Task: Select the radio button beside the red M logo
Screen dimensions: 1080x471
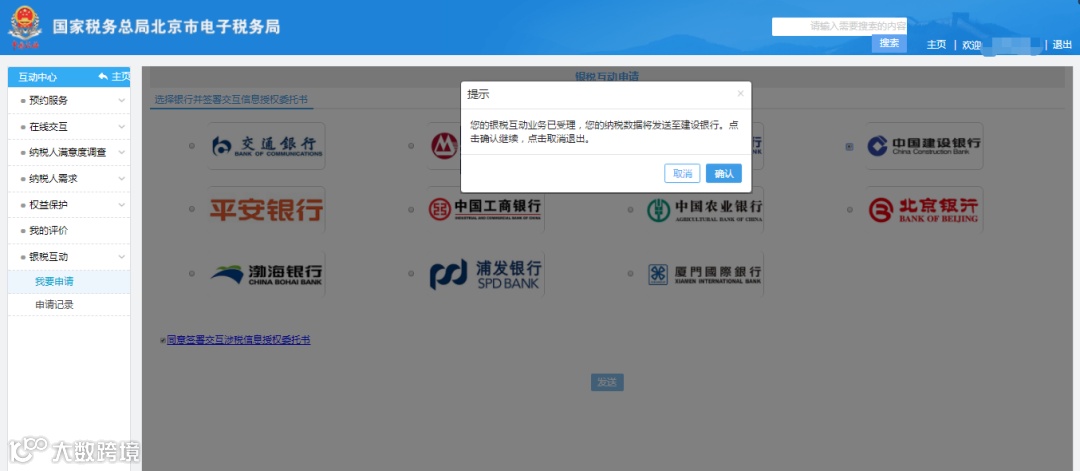Action: point(411,146)
